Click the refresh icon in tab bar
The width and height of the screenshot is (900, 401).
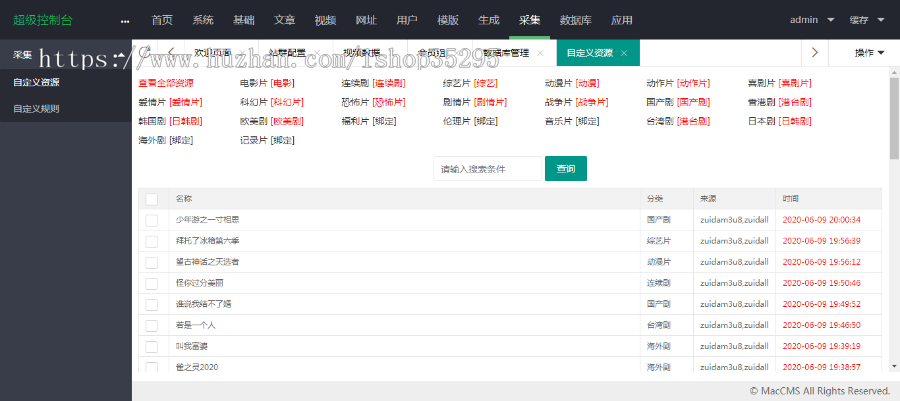146,52
